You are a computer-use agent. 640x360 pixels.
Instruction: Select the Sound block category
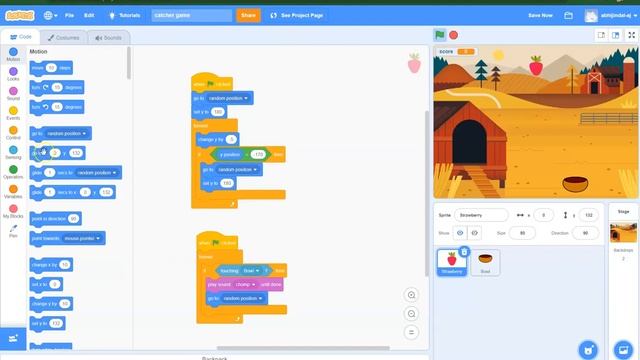(x=13, y=94)
